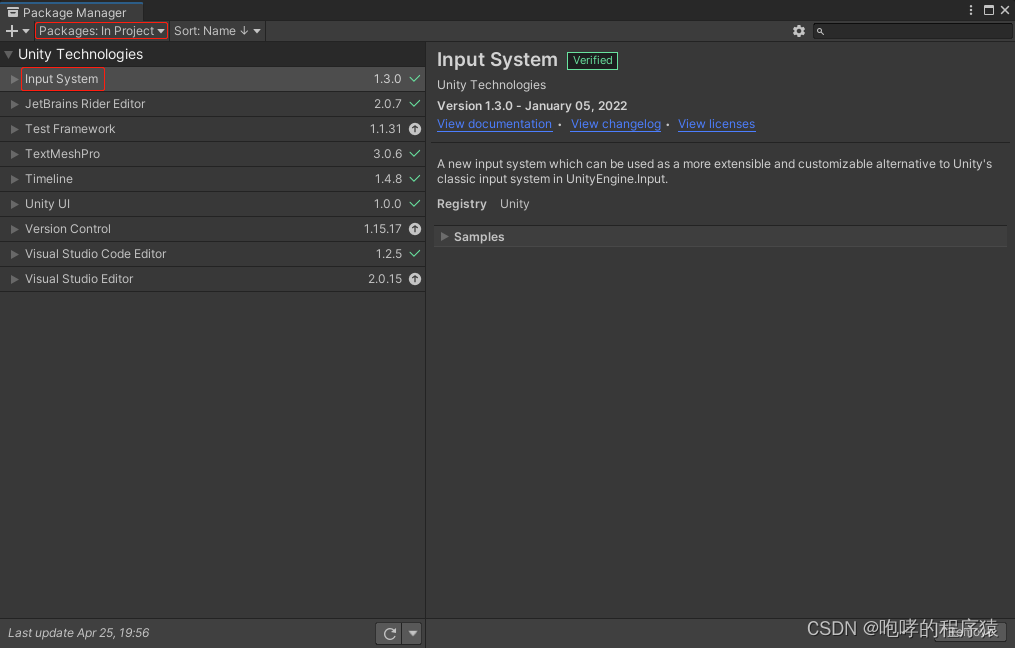
Task: Click the Version 1.3.0 - January 05, 2022 text
Action: pyautogui.click(x=532, y=106)
